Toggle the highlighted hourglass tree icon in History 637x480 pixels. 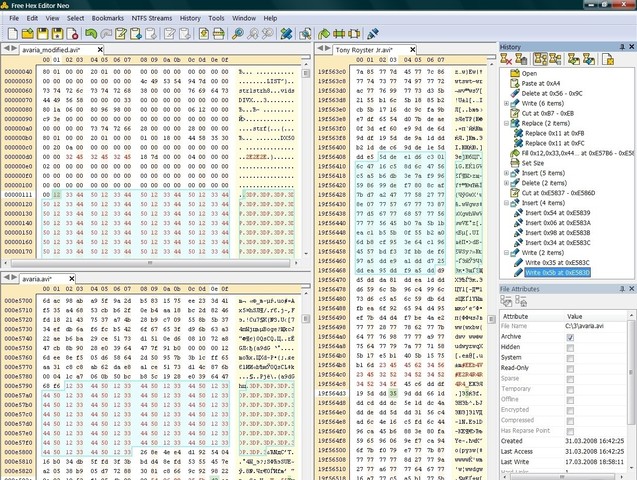coord(540,59)
